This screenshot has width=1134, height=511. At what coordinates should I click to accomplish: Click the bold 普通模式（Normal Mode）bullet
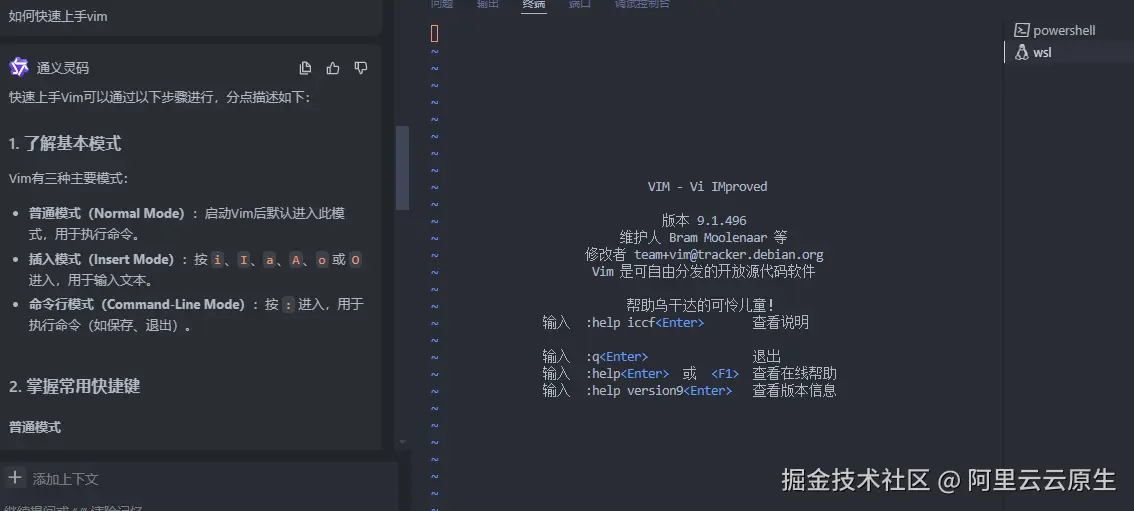pyautogui.click(x=107, y=213)
